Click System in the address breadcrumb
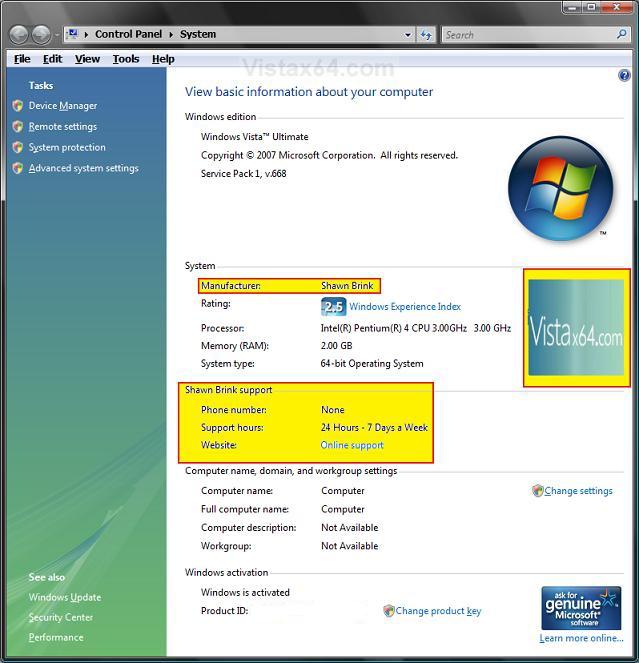639x663 pixels. click(x=198, y=34)
